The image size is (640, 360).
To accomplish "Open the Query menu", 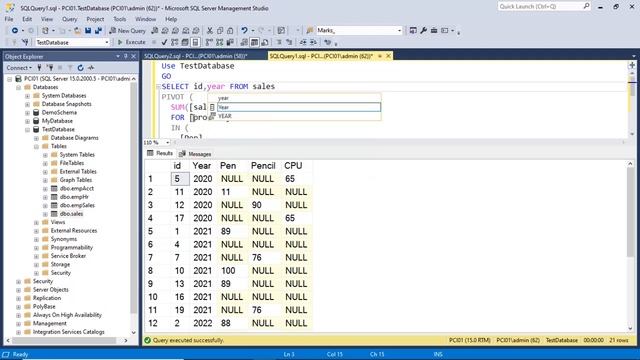I will pos(69,19).
